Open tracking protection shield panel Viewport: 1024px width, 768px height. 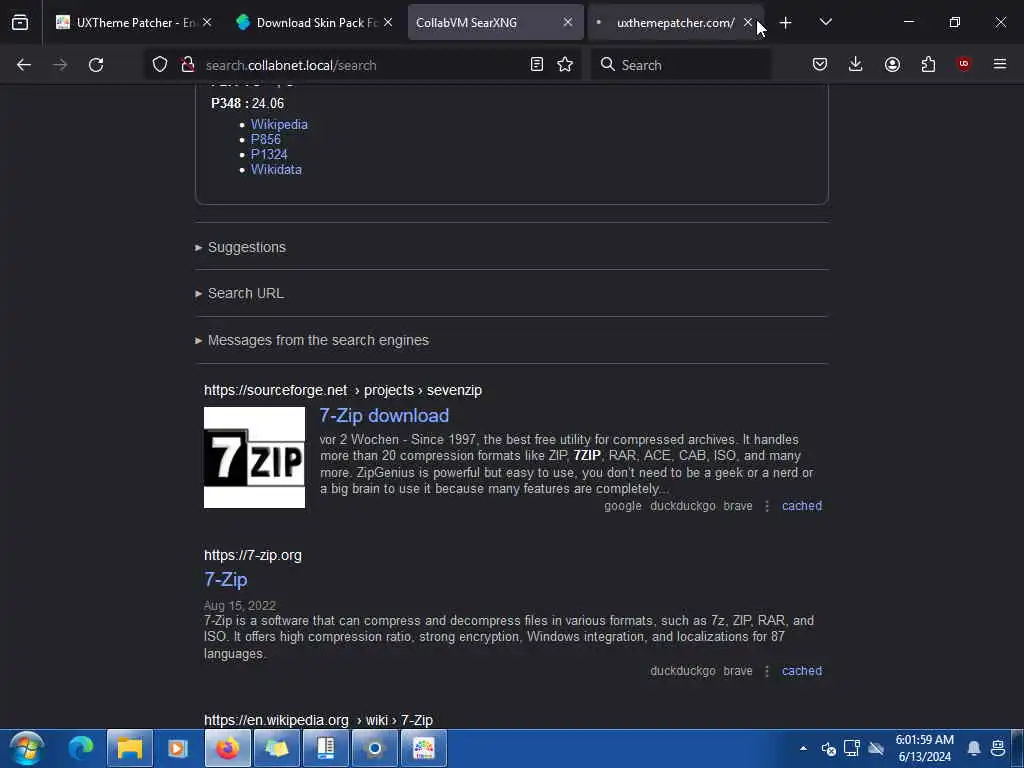160,65
